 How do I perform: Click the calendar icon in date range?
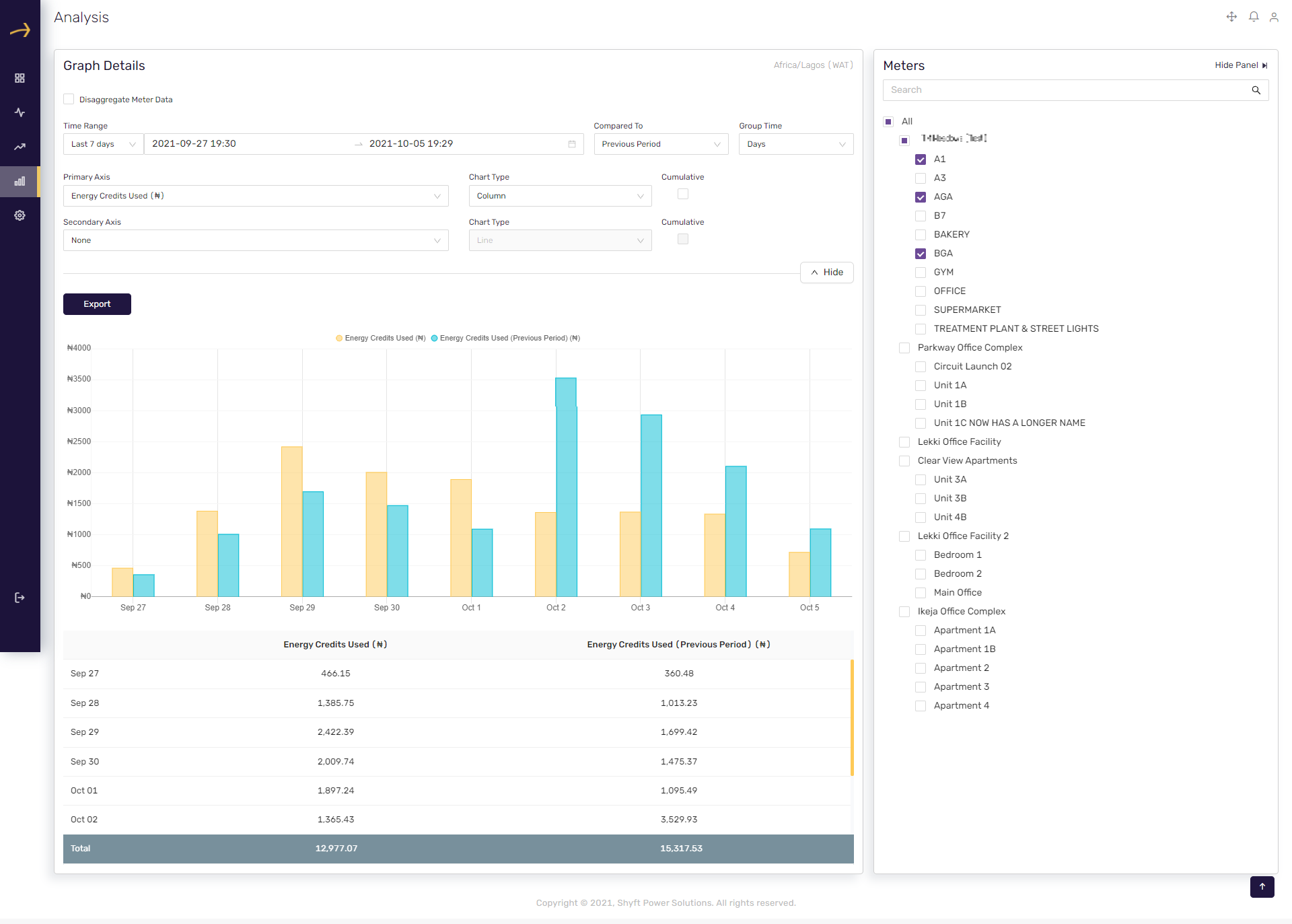[572, 144]
